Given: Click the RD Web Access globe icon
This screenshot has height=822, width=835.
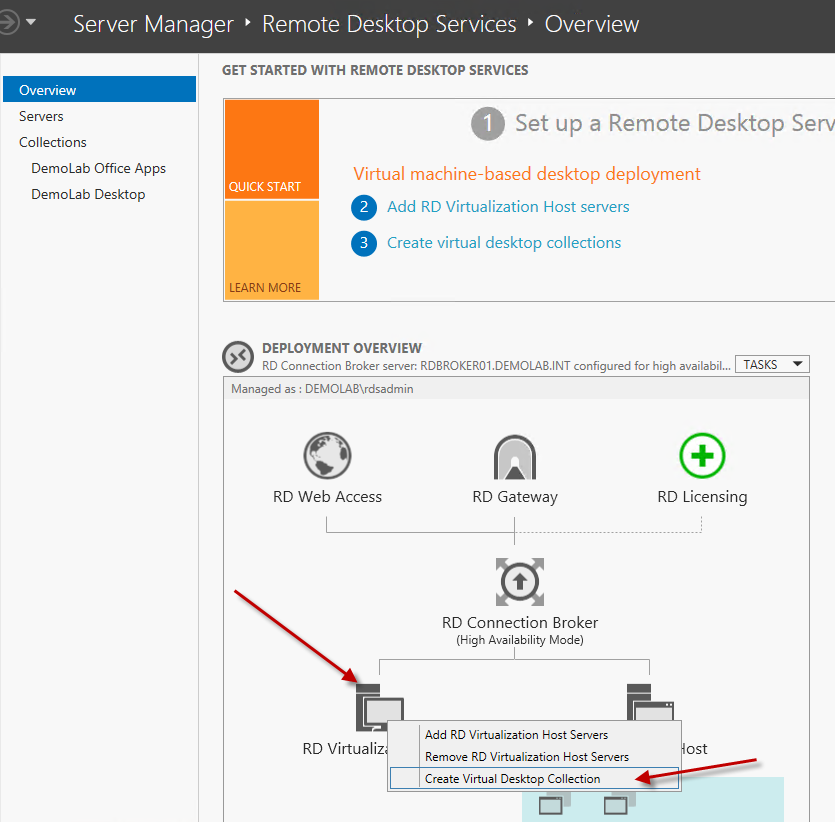Looking at the screenshot, I should (x=327, y=457).
